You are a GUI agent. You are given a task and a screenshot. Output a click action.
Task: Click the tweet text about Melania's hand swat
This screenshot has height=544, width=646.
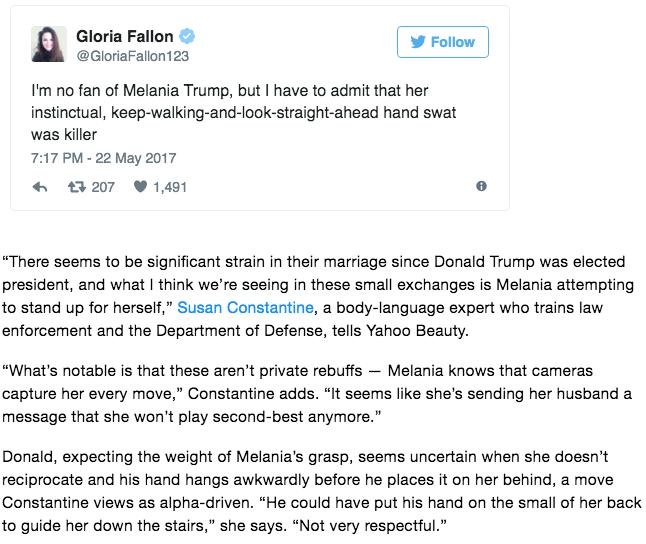(x=243, y=113)
